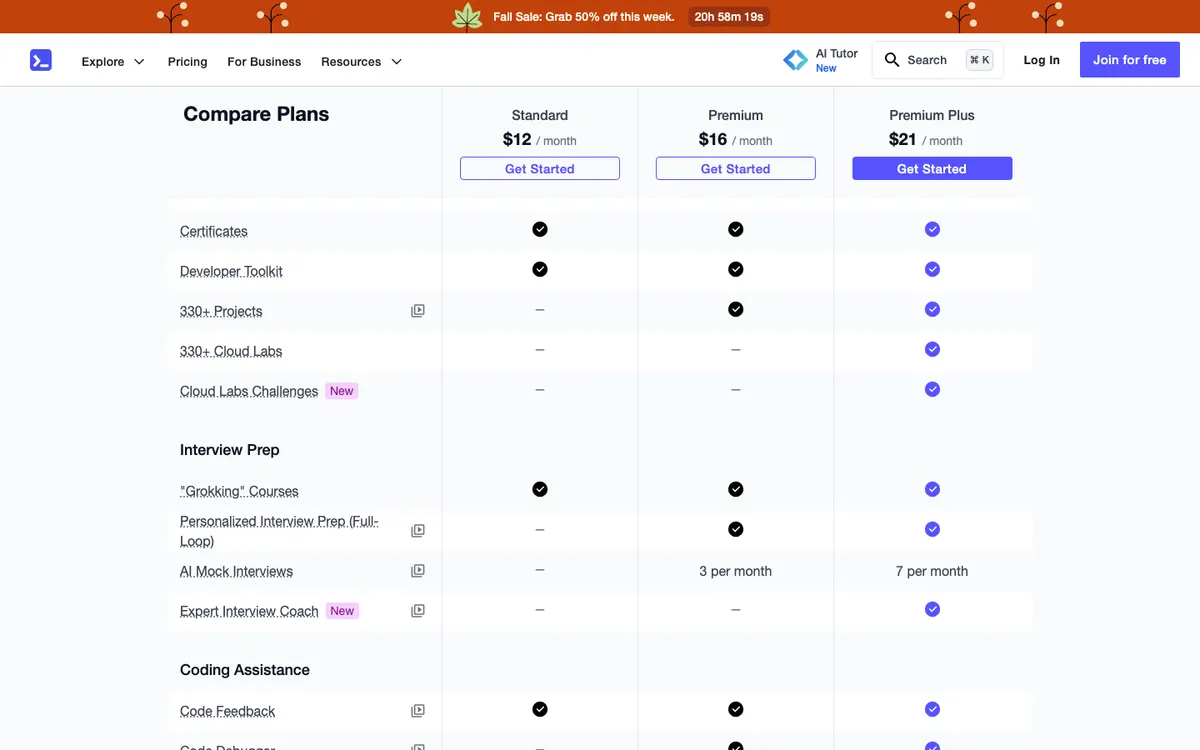Click Premium Plus checkmark for Expert Interview Coach

(932, 609)
